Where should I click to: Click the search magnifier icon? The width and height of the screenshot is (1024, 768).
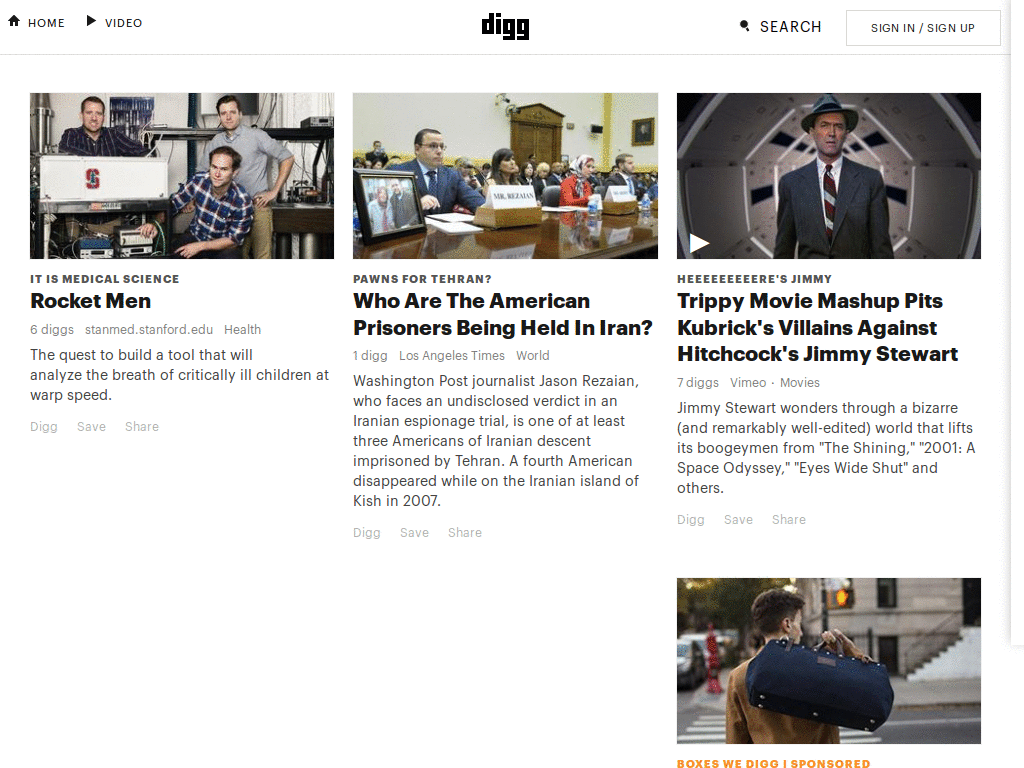coord(744,26)
